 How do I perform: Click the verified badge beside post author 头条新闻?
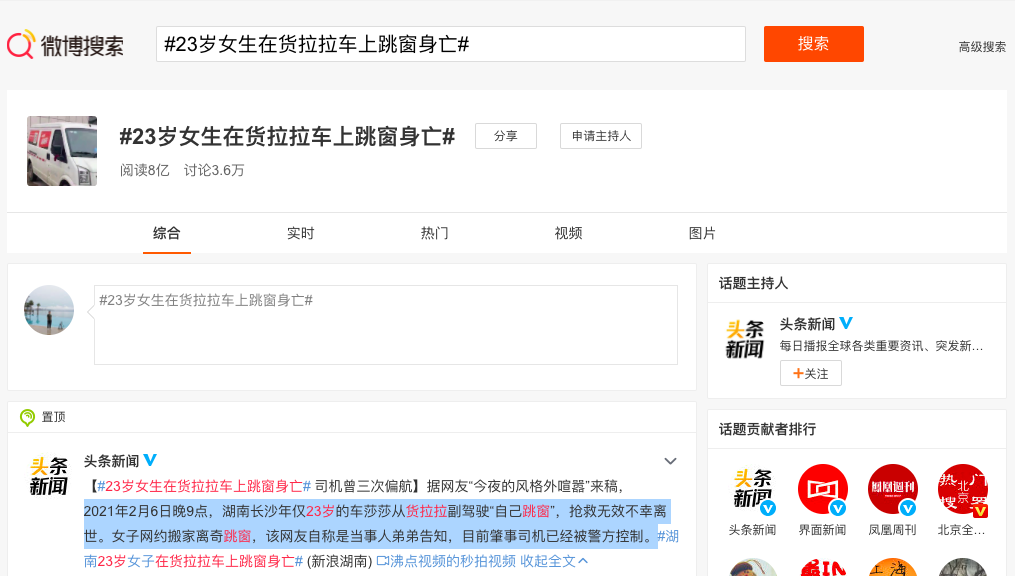[150, 460]
